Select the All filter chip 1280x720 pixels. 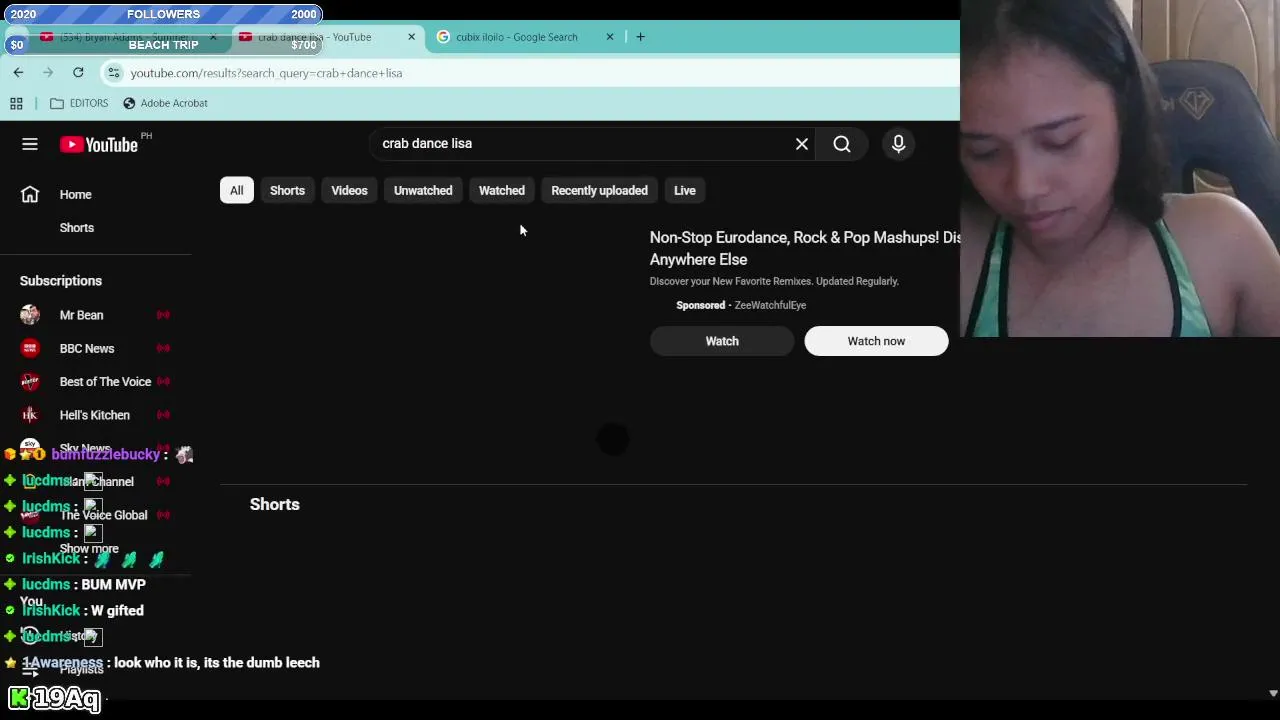(236, 190)
